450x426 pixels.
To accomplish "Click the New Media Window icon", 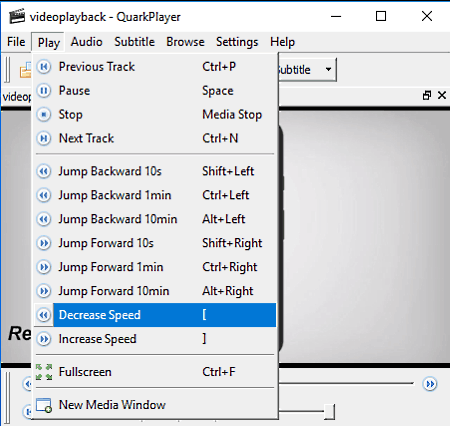I will [x=44, y=405].
